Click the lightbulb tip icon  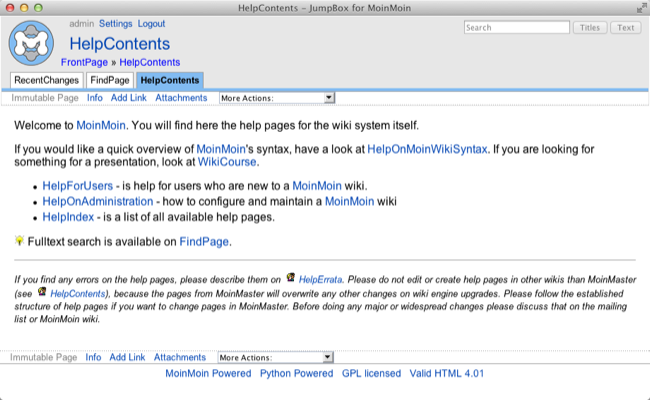pos(19,240)
